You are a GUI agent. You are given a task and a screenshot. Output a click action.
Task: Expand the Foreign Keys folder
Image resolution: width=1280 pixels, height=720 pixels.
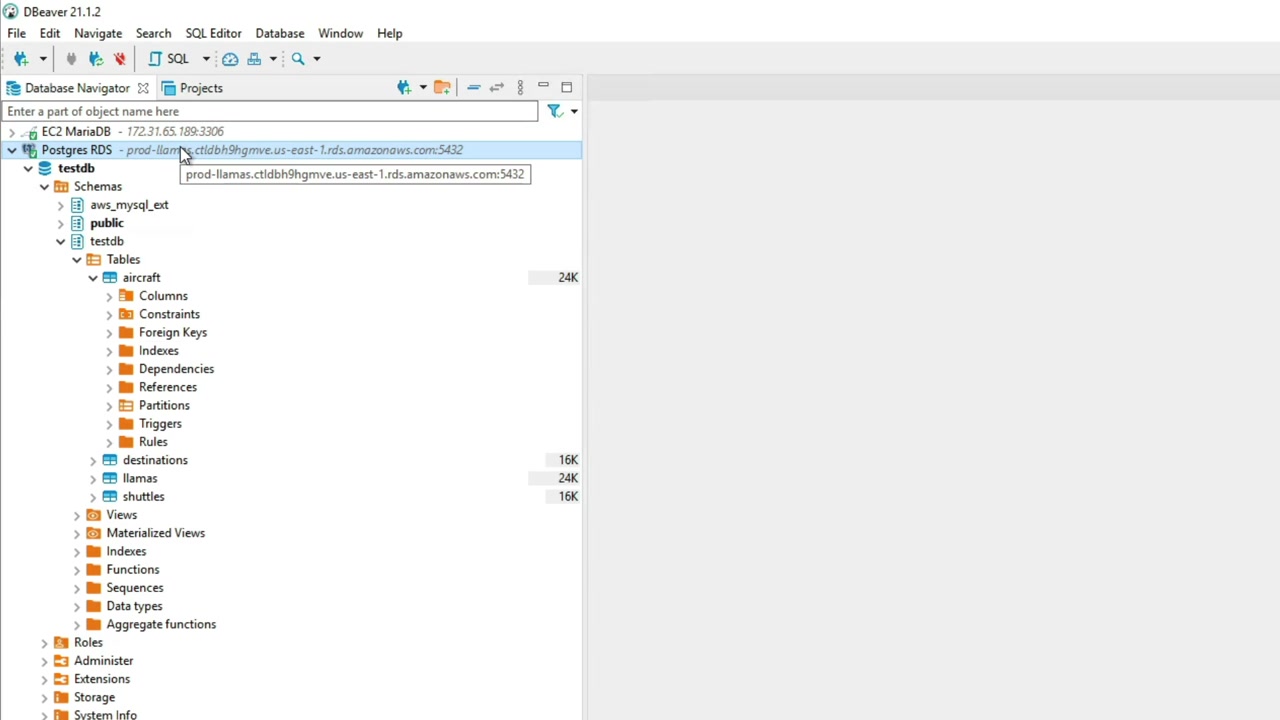[x=109, y=332]
